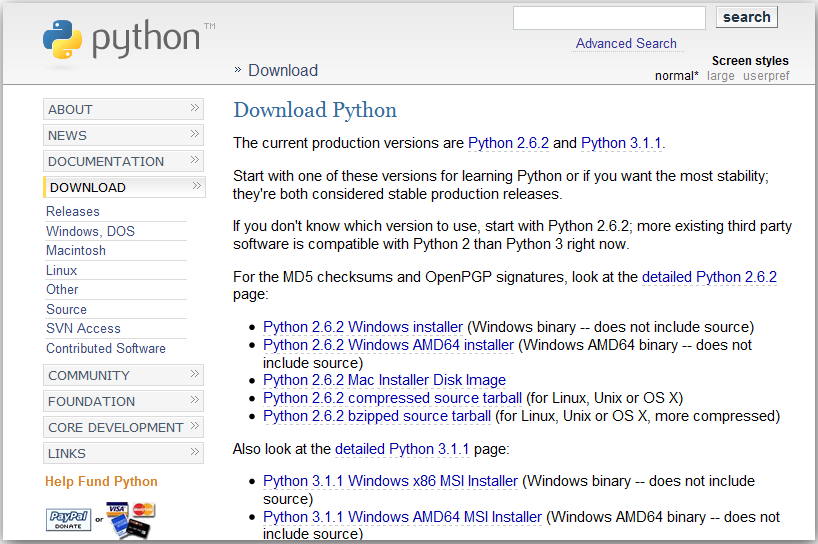The height and width of the screenshot is (544, 818).
Task: Open the DOWNLOAD section
Action: point(125,187)
